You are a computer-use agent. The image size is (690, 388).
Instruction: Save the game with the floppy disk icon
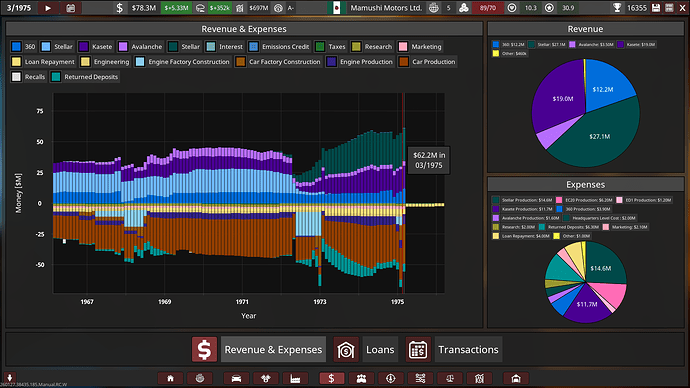click(656, 8)
